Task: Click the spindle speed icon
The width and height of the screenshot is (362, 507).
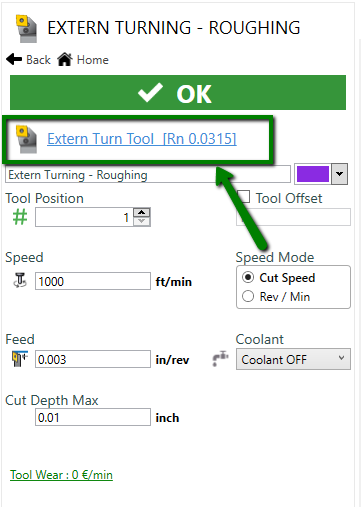Action: click(20, 280)
